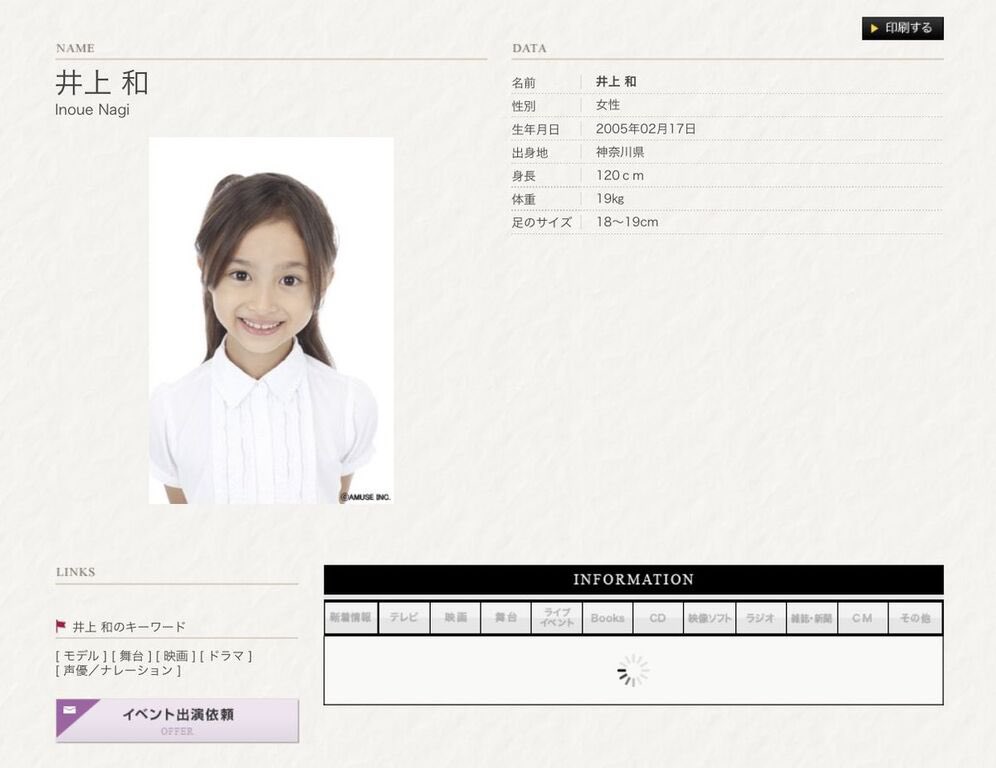Open the ドラマ keyword link
Viewport: 996px width, 768px height.
(x=226, y=656)
